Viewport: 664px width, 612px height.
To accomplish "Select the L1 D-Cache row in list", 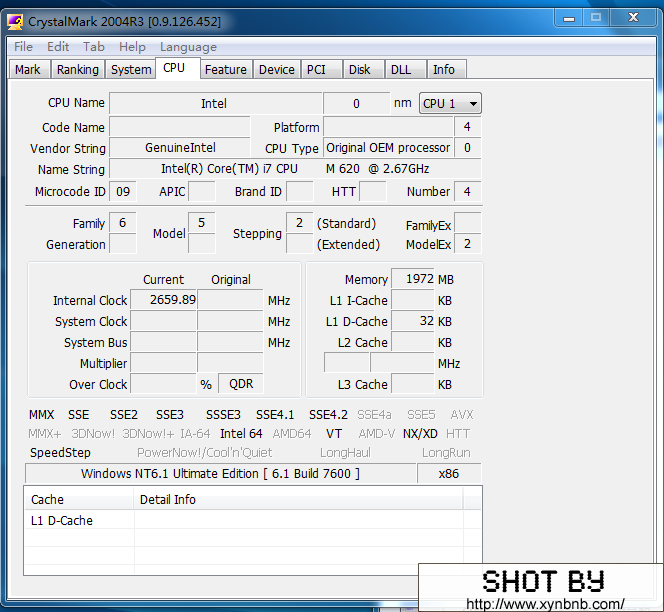I will 62,521.
